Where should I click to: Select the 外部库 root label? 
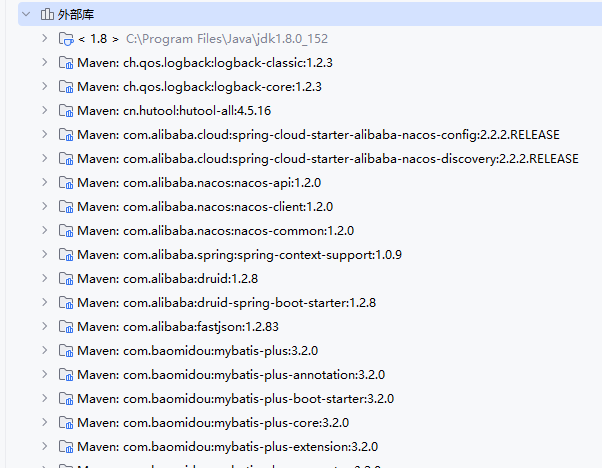(76, 15)
